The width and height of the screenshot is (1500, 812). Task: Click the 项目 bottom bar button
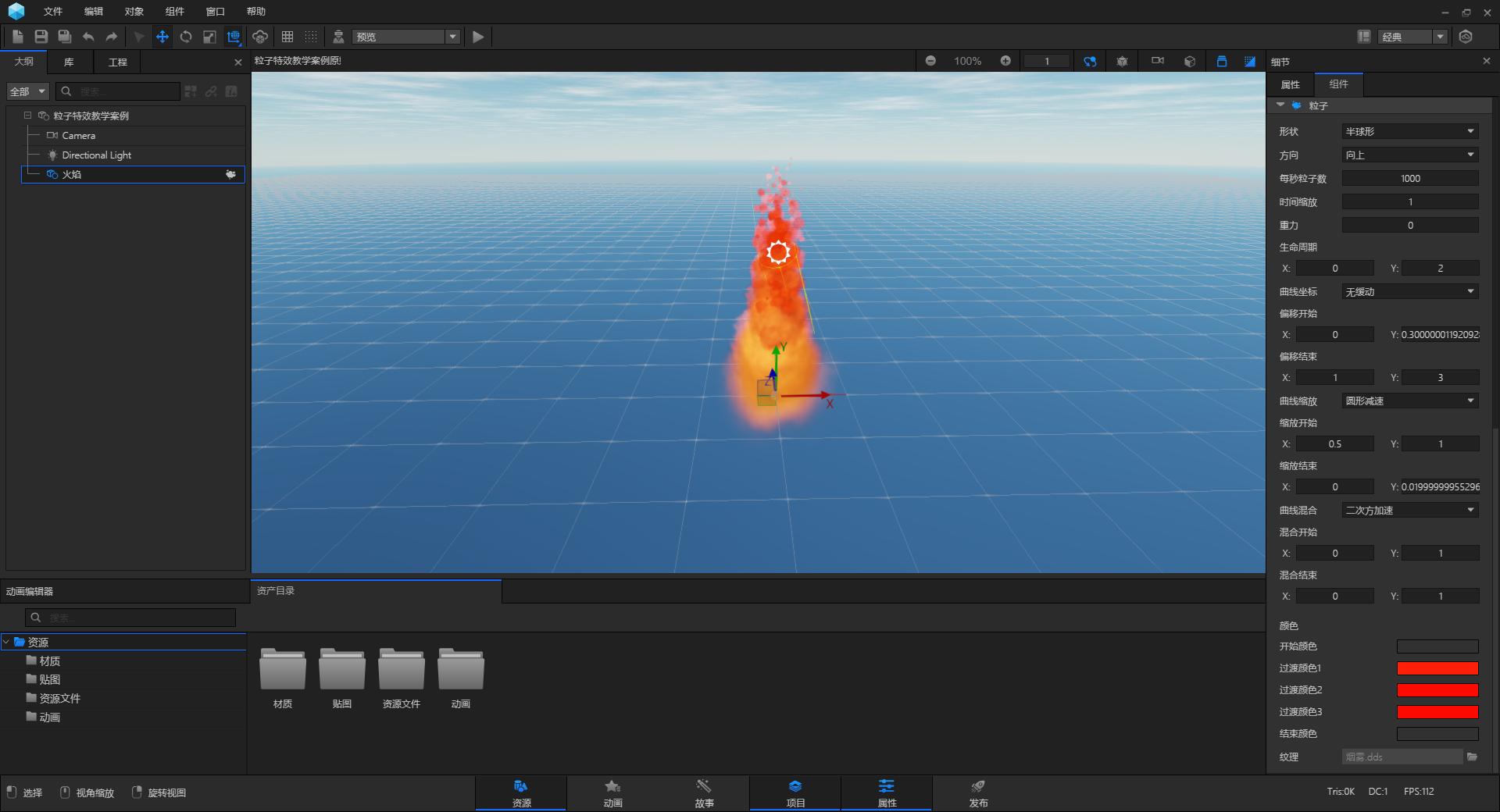tap(795, 793)
